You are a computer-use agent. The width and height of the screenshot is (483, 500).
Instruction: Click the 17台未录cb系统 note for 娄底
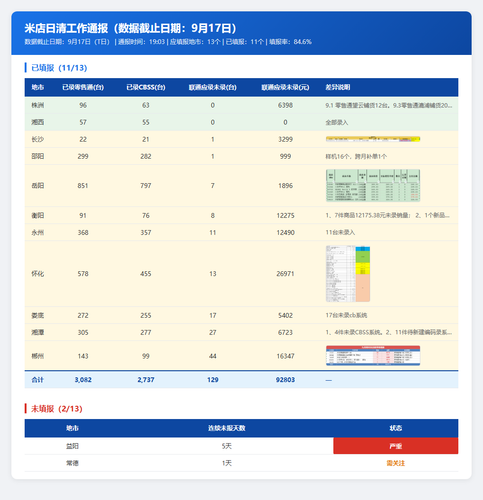pos(346,315)
